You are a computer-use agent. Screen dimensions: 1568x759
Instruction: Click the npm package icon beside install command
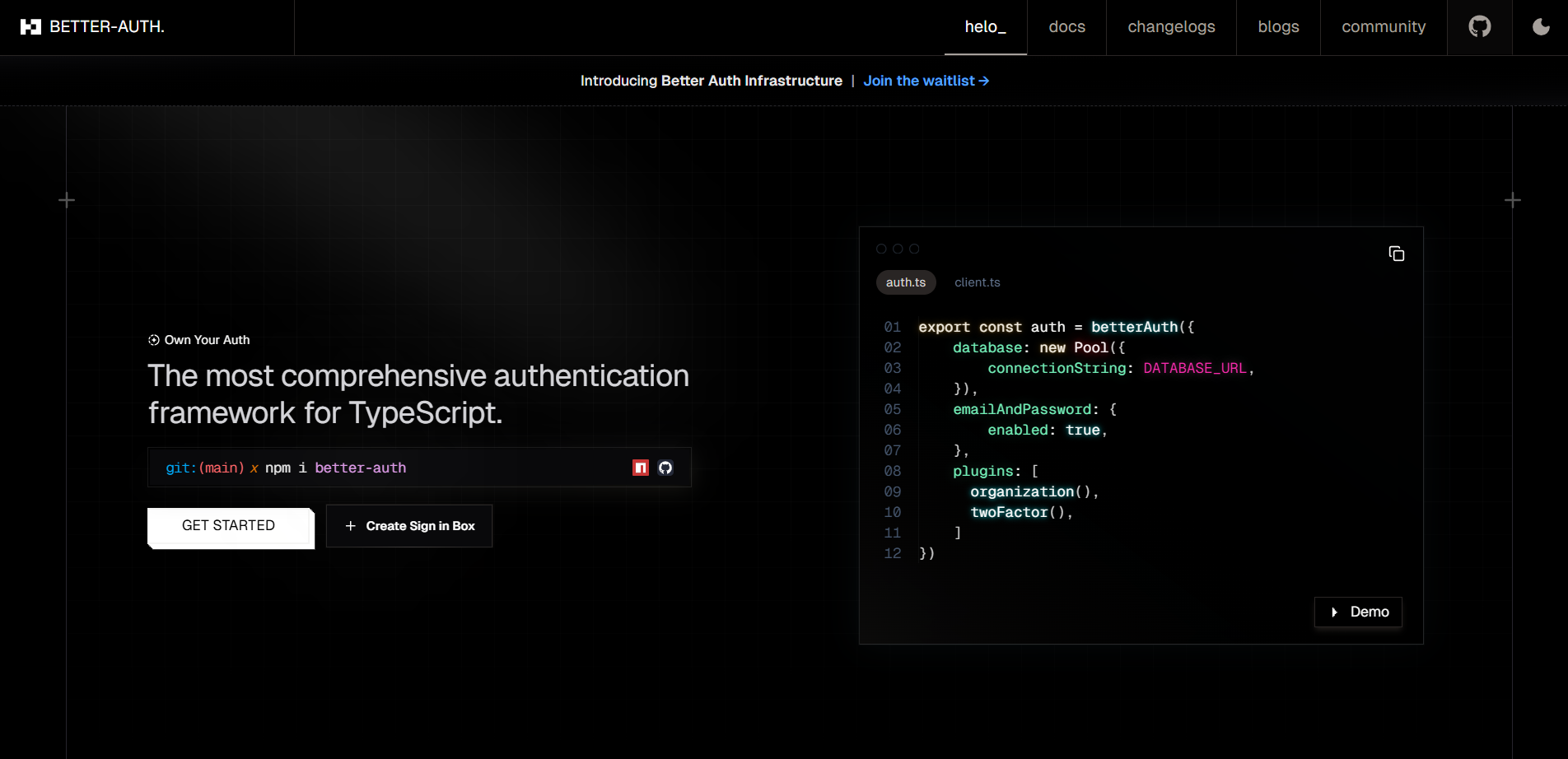pyautogui.click(x=641, y=468)
